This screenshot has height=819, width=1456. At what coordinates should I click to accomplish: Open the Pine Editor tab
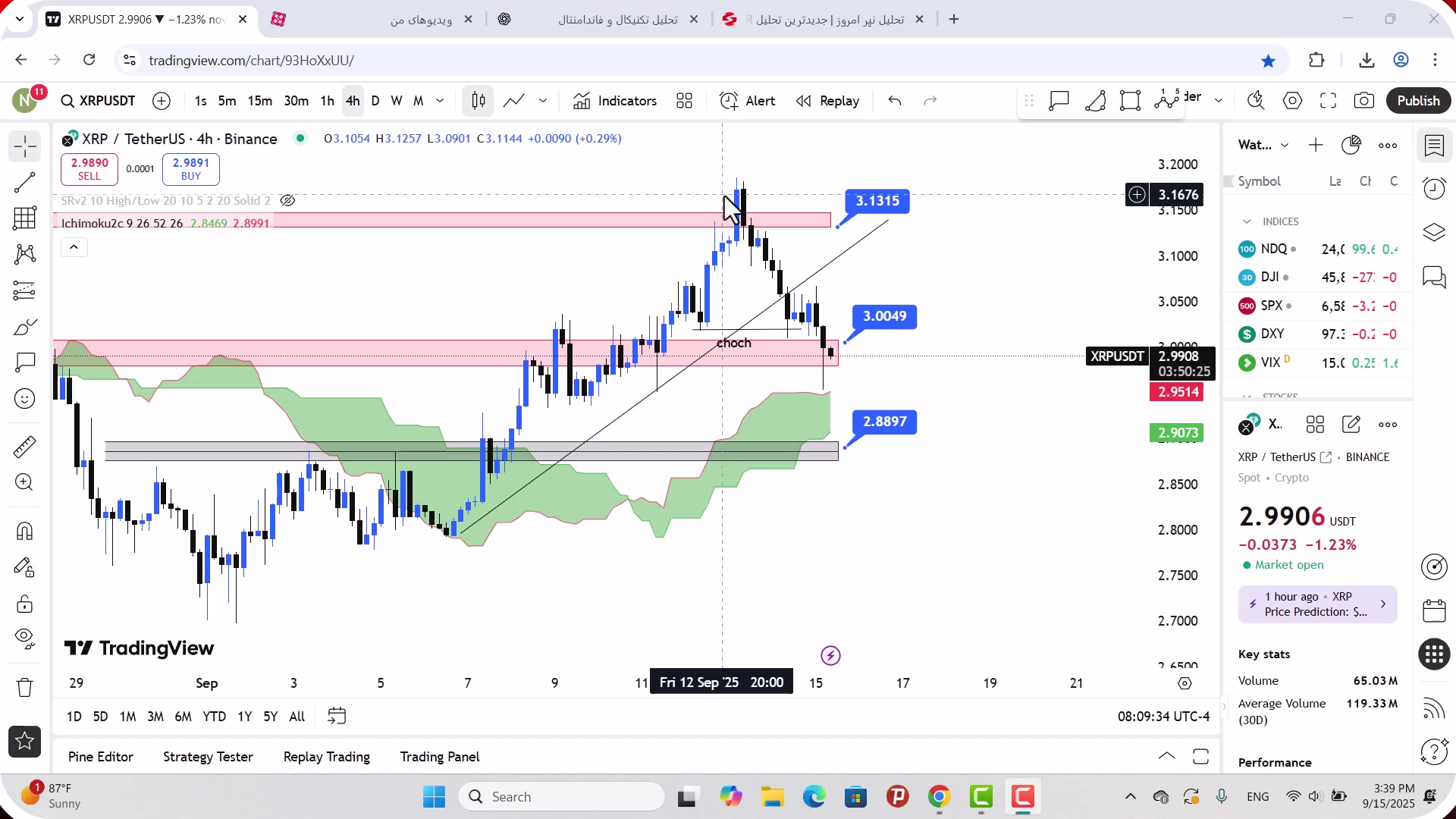click(x=100, y=757)
